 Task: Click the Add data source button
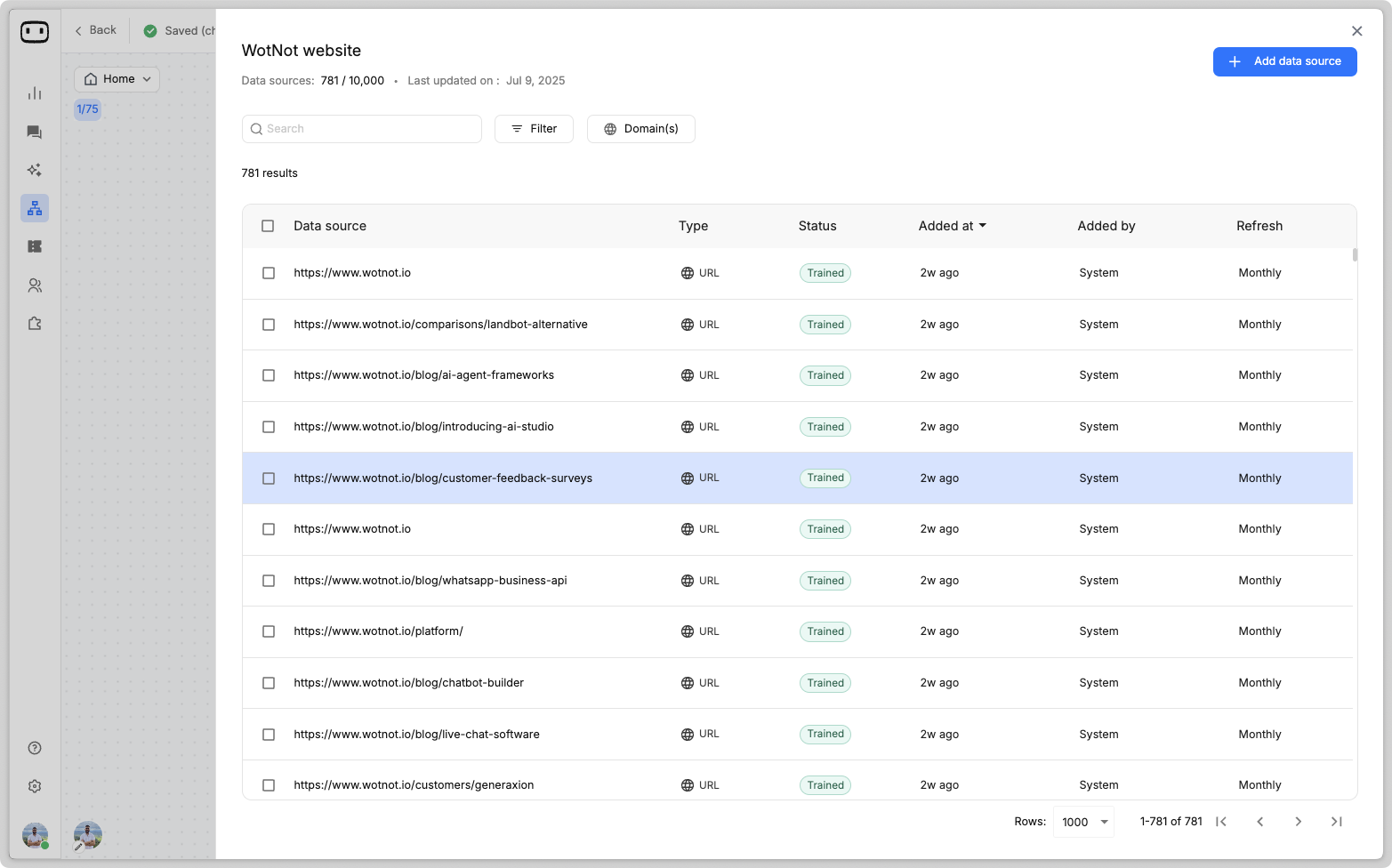[1284, 61]
